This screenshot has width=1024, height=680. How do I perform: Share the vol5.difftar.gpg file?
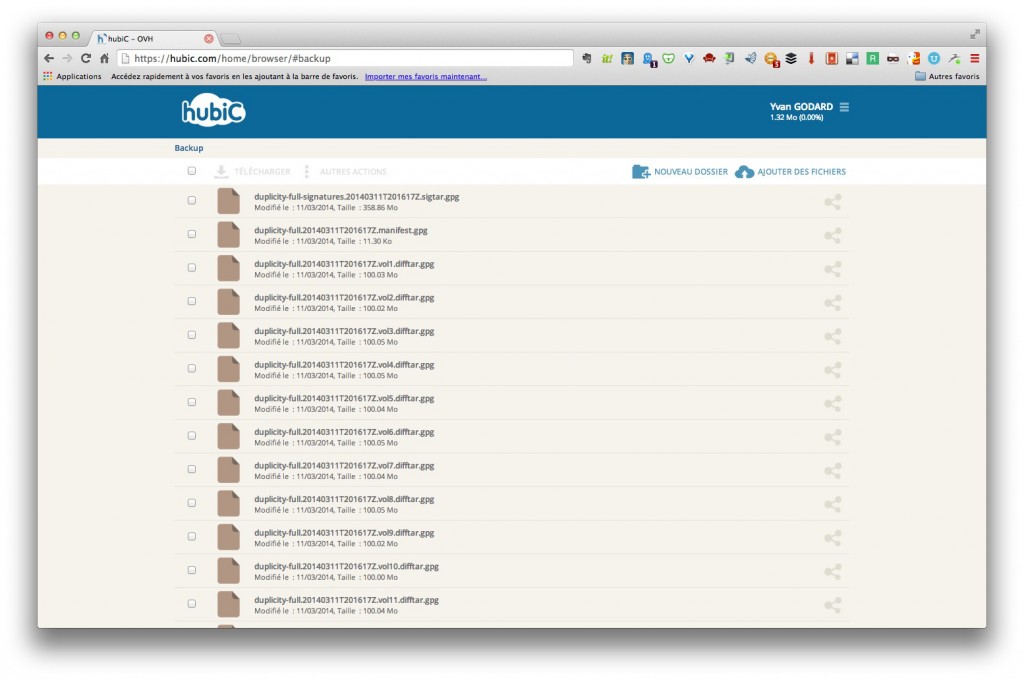coord(832,404)
